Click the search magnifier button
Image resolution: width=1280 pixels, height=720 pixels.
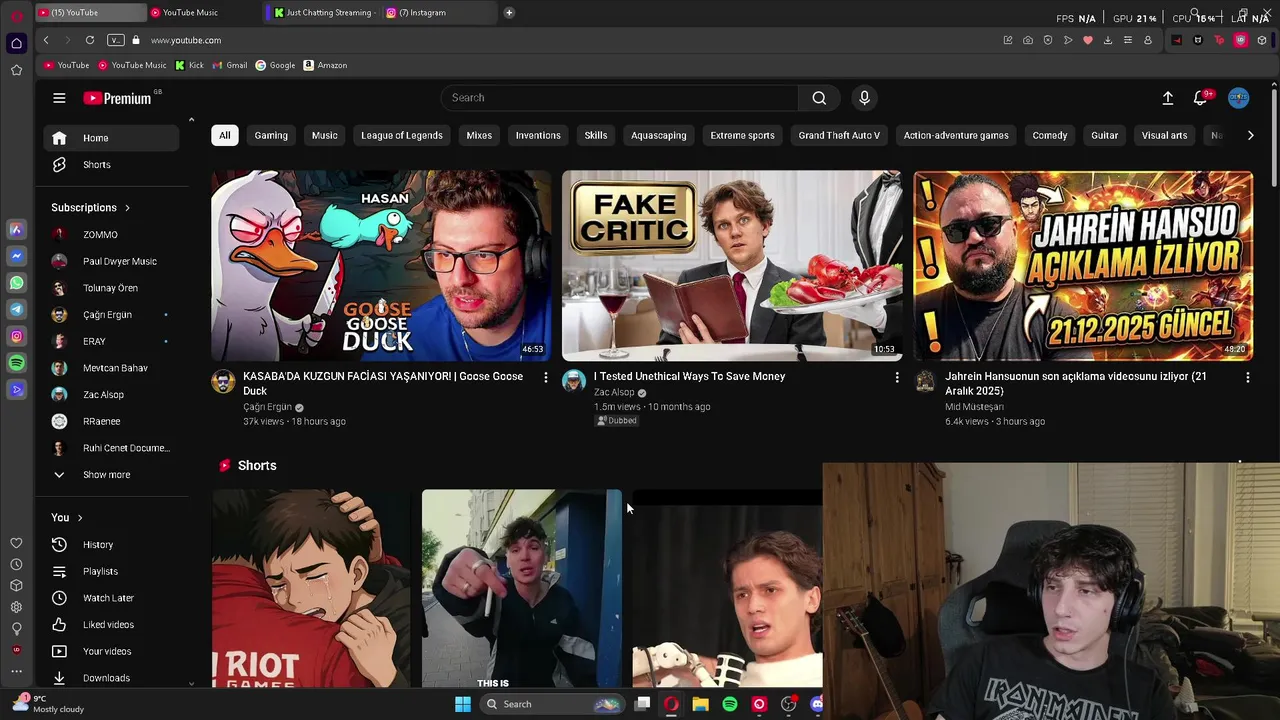819,98
